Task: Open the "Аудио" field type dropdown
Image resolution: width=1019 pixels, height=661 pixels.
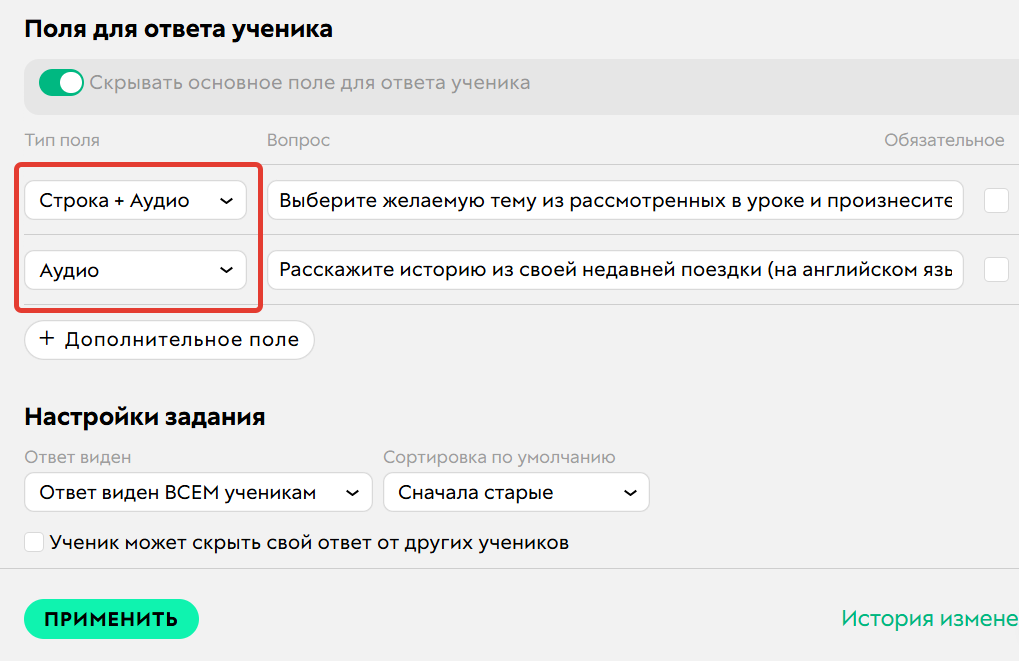Action: (135, 270)
